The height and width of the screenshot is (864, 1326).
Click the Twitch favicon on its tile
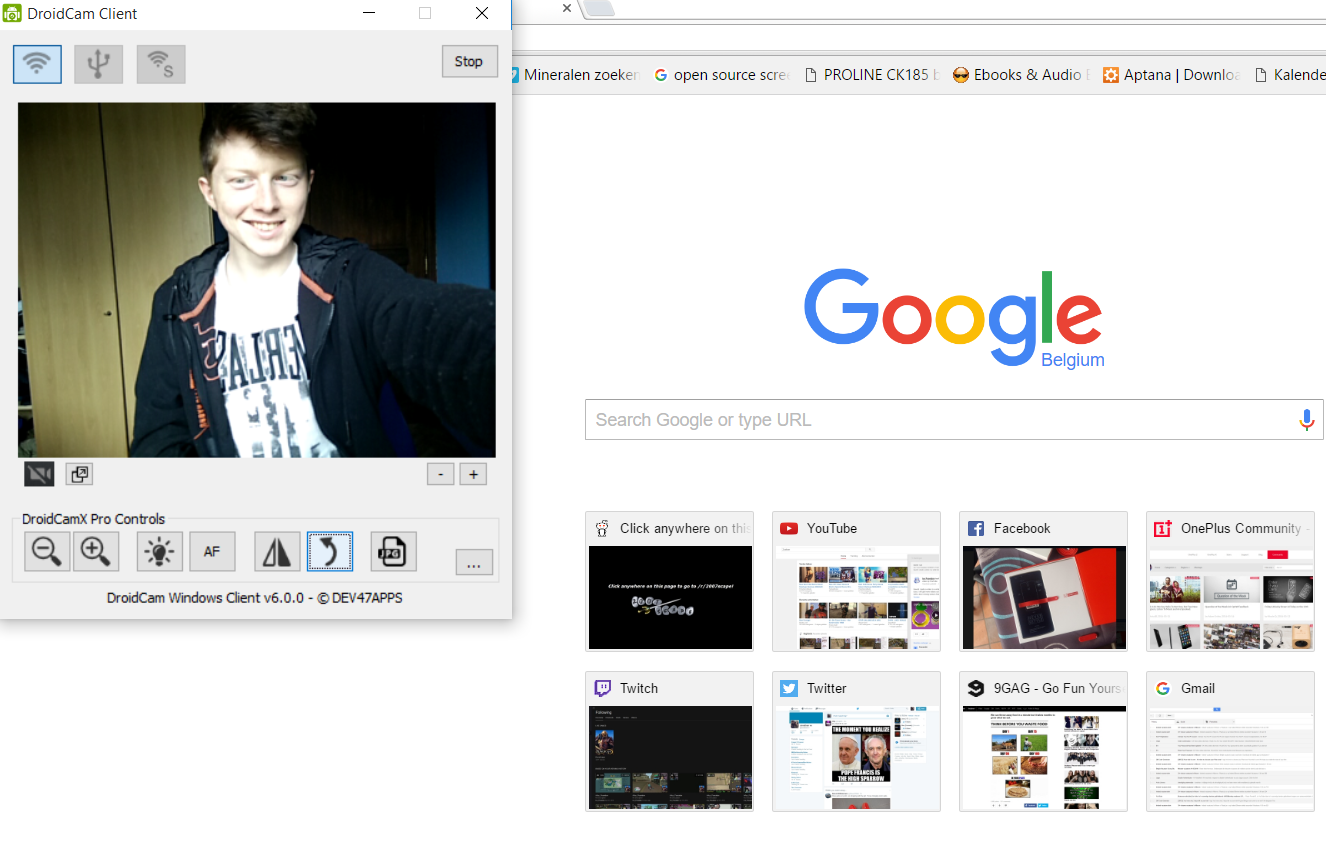(602, 689)
